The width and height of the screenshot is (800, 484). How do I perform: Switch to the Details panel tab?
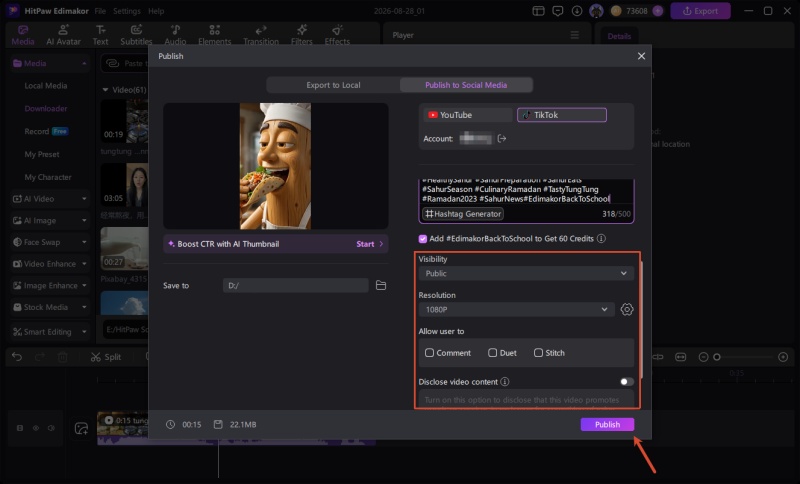click(x=619, y=36)
